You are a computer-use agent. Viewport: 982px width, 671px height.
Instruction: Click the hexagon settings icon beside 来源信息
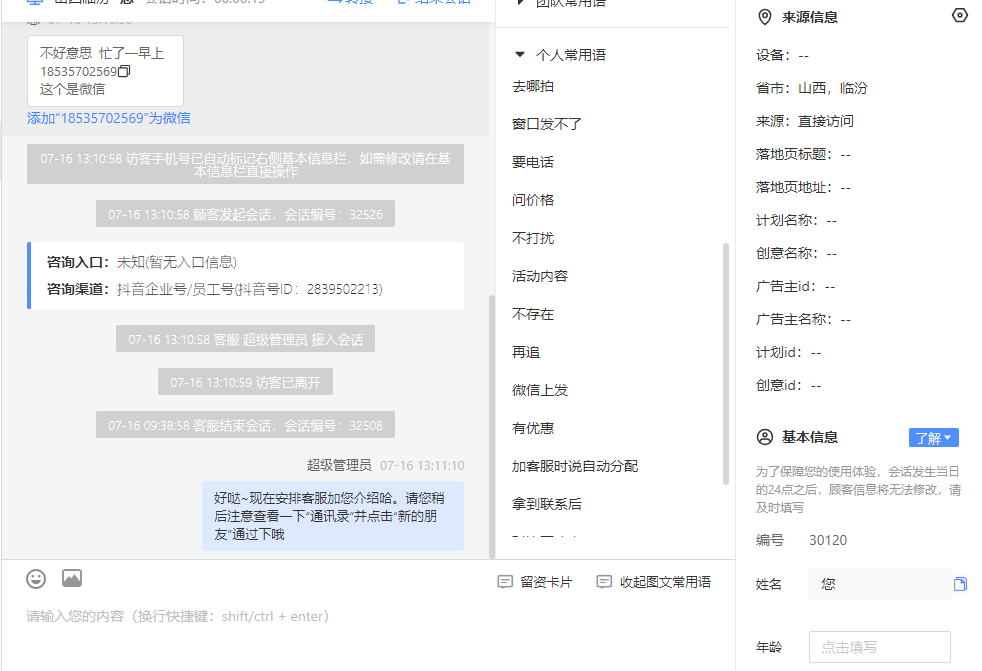pyautogui.click(x=959, y=15)
